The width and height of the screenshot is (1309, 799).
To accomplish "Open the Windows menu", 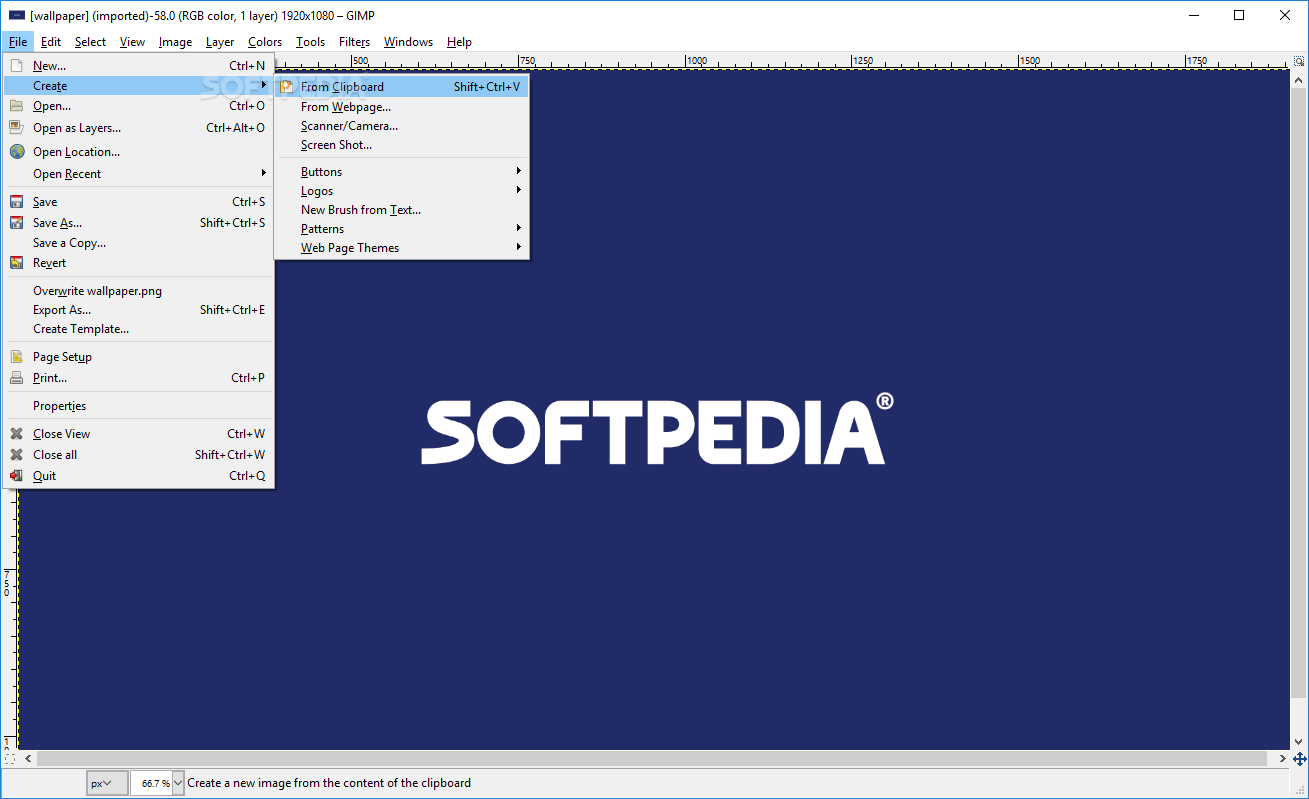I will point(408,41).
